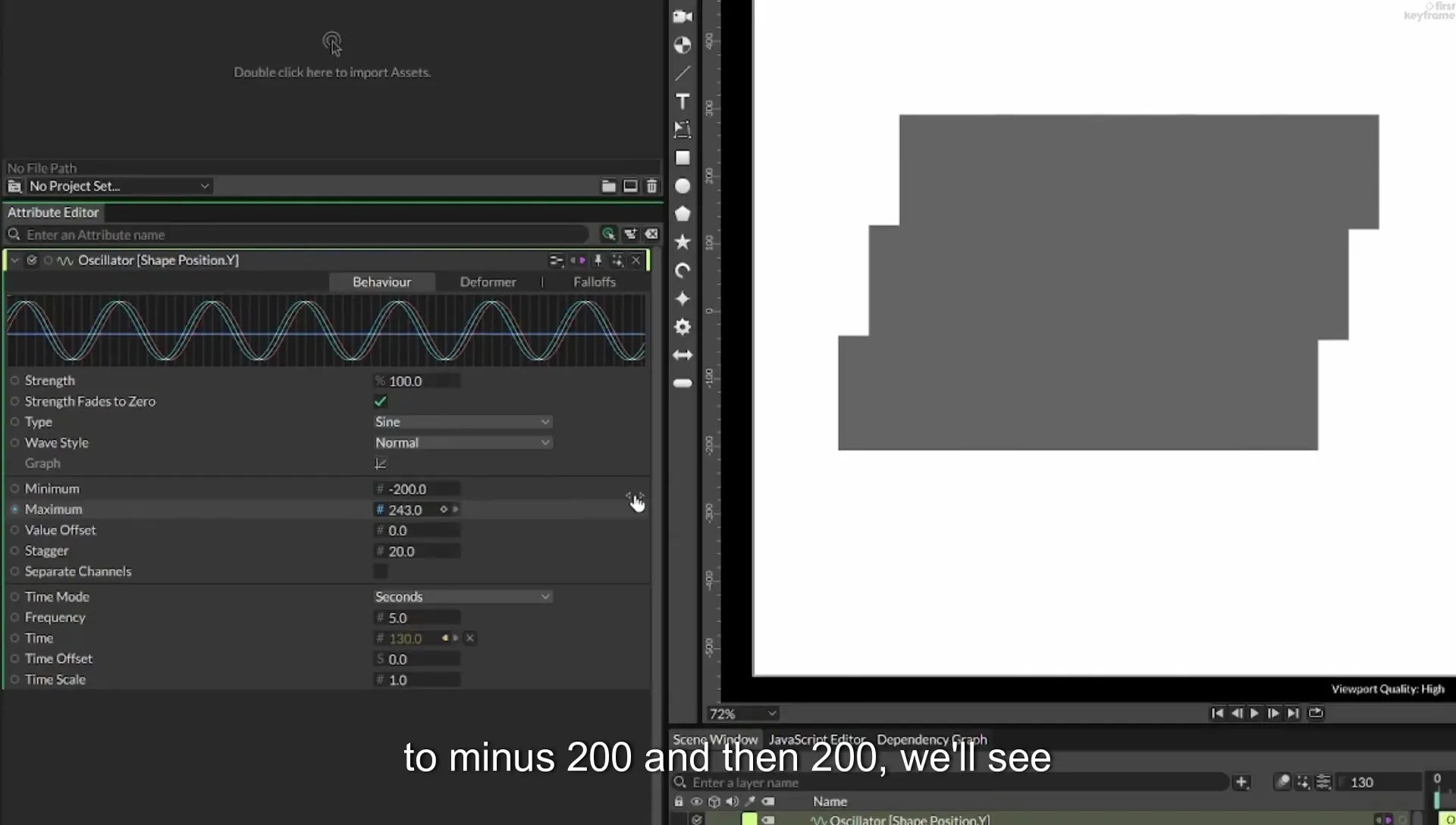
Task: Click the keyframe circle beside Maximum
Action: [14, 510]
